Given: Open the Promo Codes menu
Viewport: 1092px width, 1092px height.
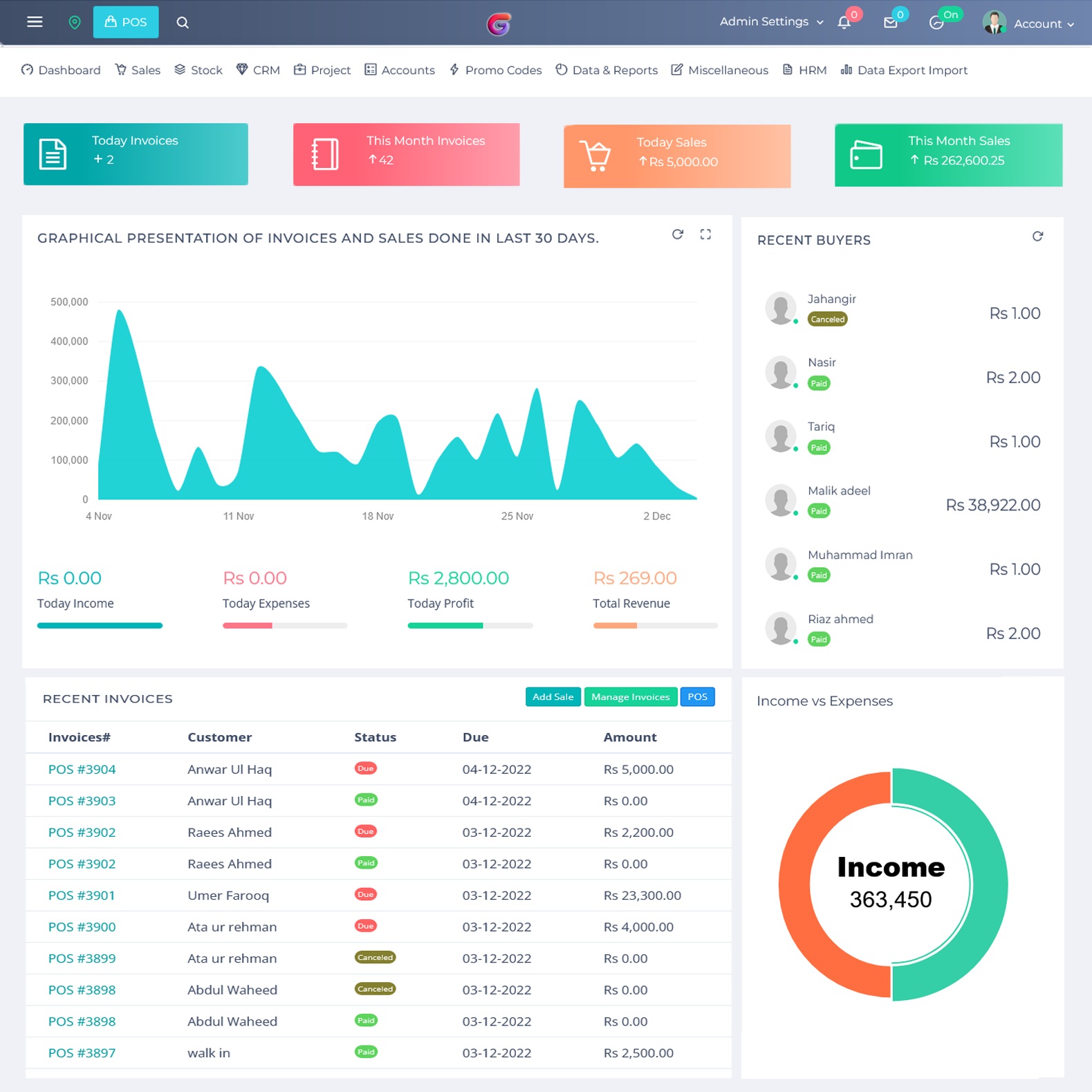Looking at the screenshot, I should point(495,70).
